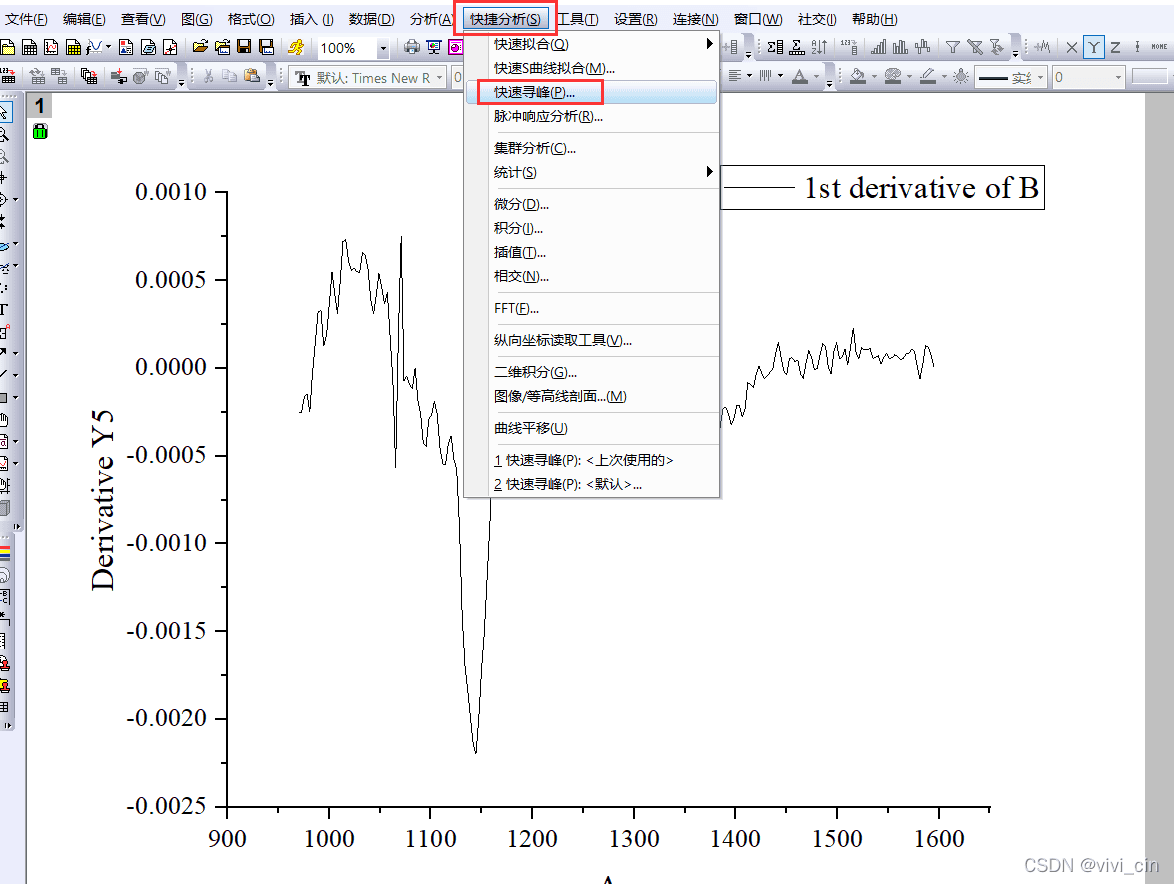
Task: Toggle the Z column designation button
Action: tap(1115, 47)
